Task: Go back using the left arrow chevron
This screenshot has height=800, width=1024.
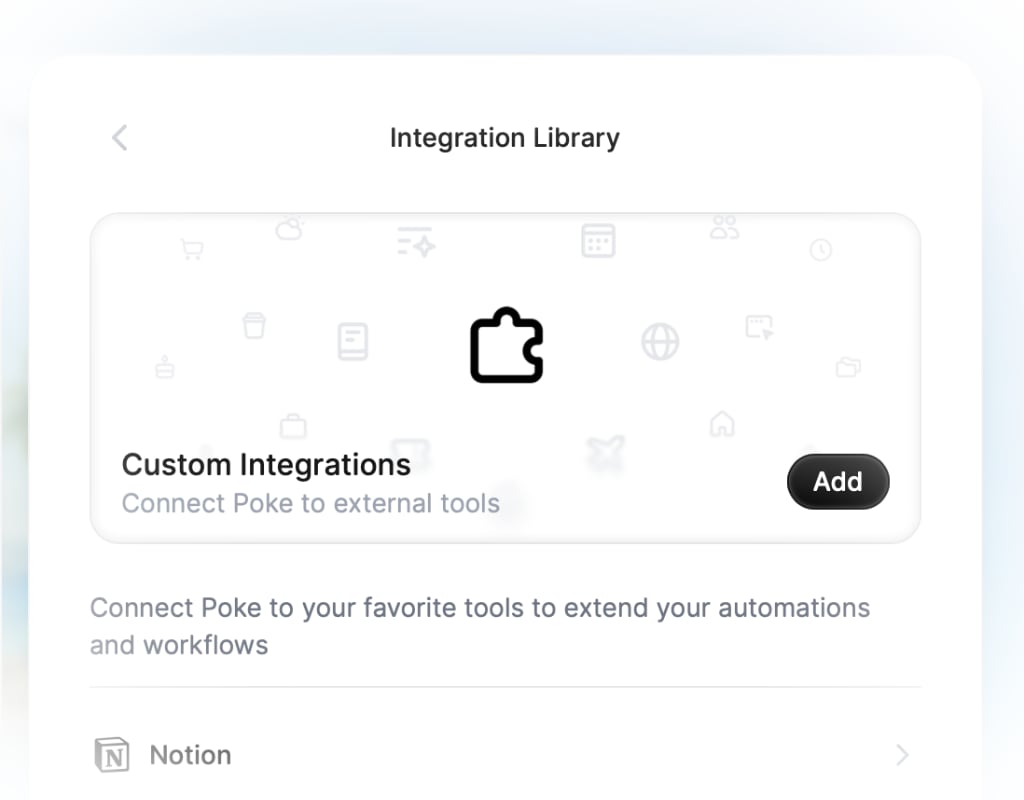Action: (x=119, y=138)
